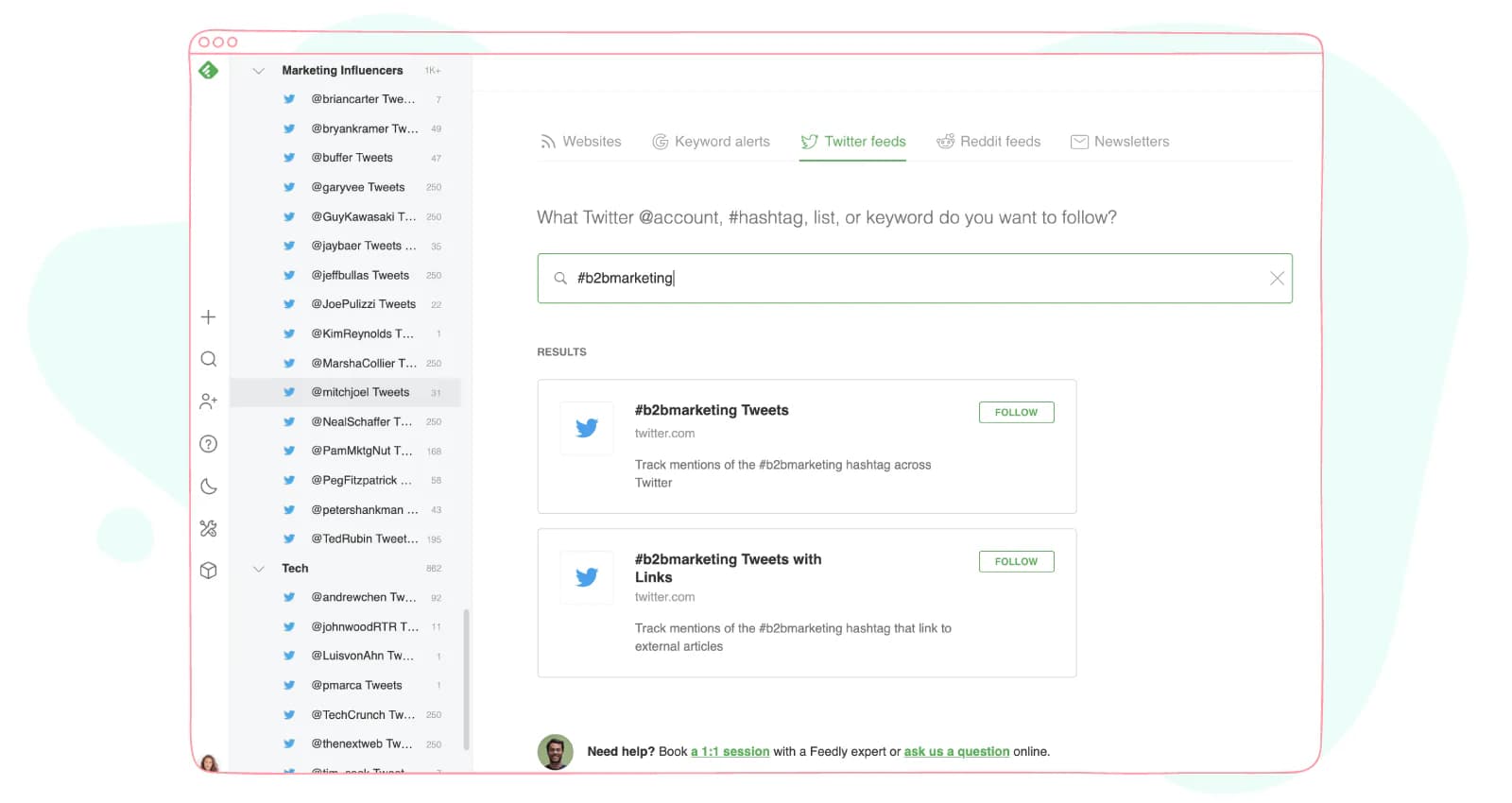Open the #b2bmarketing Tweets result title
This screenshot has width=1512, height=803.
pyautogui.click(x=712, y=410)
